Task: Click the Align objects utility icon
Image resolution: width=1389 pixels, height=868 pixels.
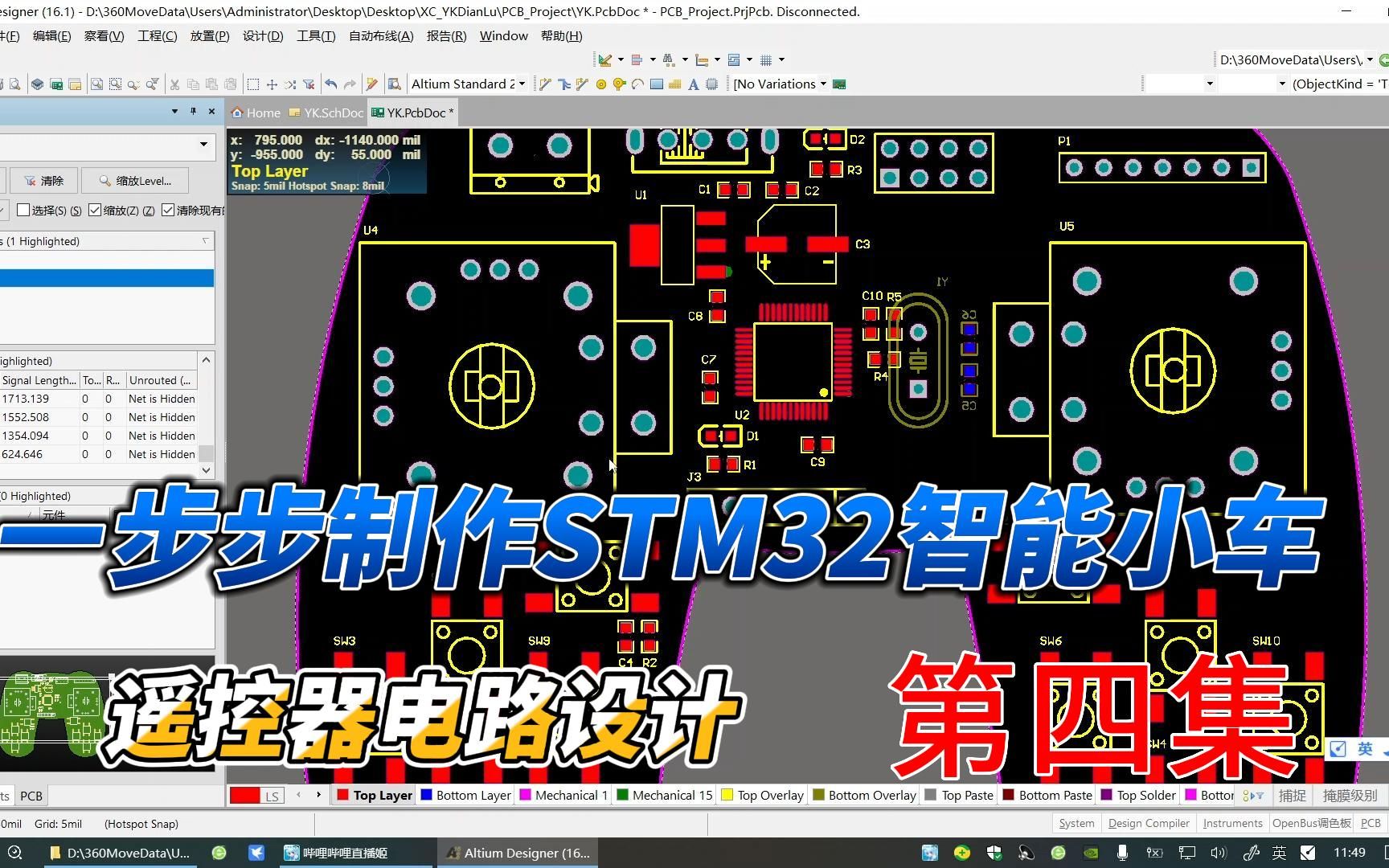Action: pos(637,59)
